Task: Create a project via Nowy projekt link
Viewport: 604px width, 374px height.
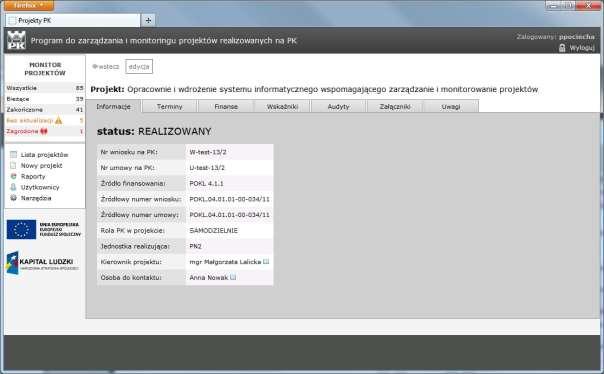Action: point(41,165)
